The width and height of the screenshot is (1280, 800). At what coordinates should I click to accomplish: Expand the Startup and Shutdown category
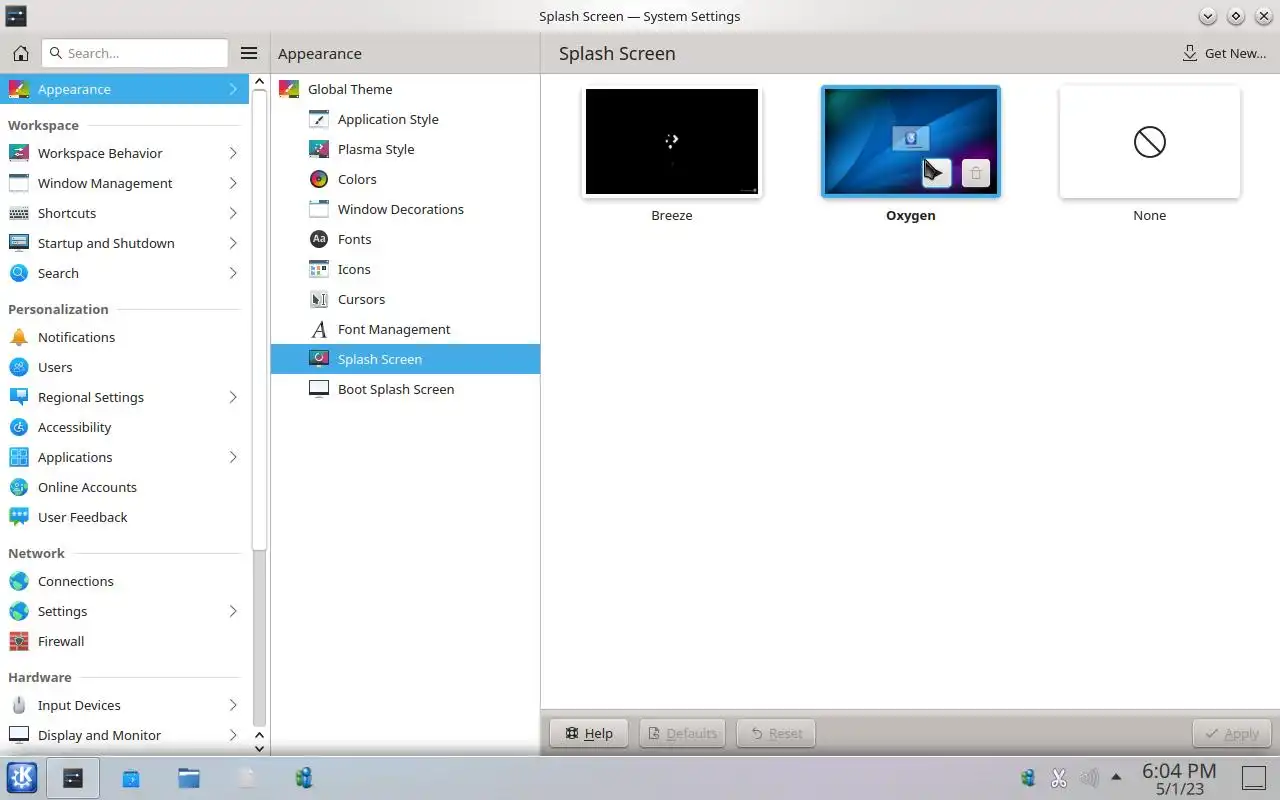[x=233, y=243]
